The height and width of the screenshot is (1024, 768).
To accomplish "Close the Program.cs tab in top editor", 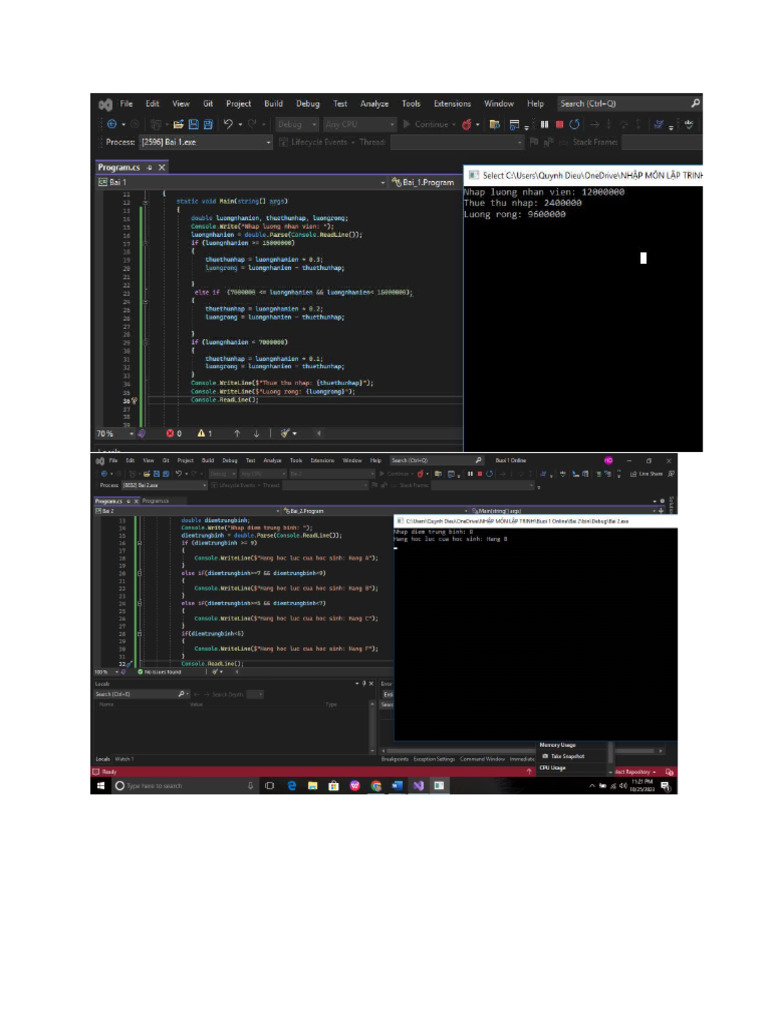I will [x=162, y=168].
